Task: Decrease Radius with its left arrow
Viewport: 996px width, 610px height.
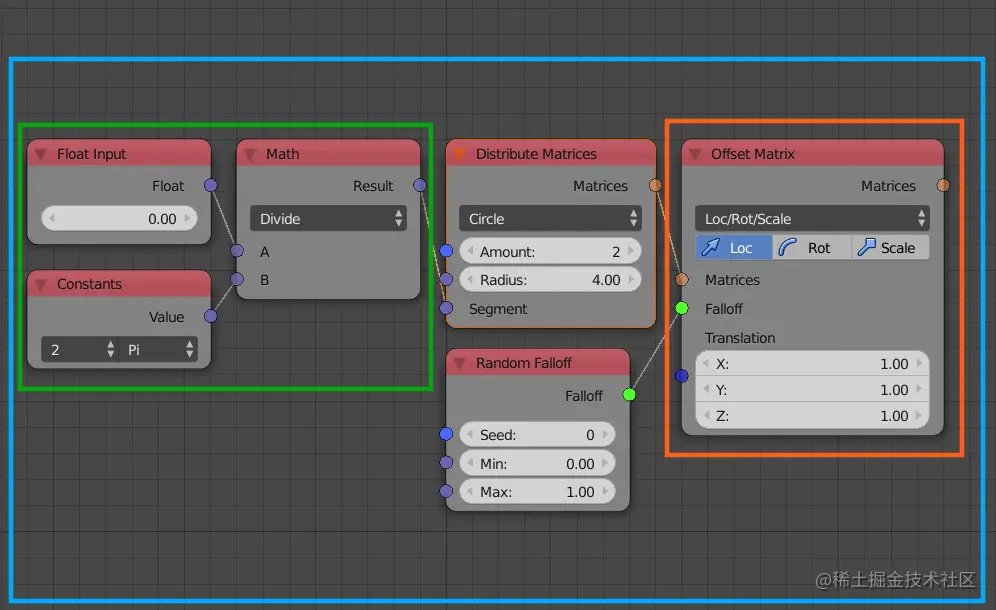Action: pos(470,279)
